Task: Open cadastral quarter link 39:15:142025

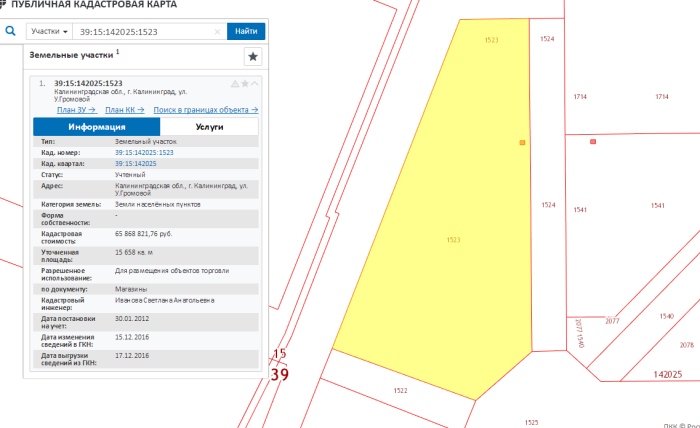Action: click(x=136, y=164)
